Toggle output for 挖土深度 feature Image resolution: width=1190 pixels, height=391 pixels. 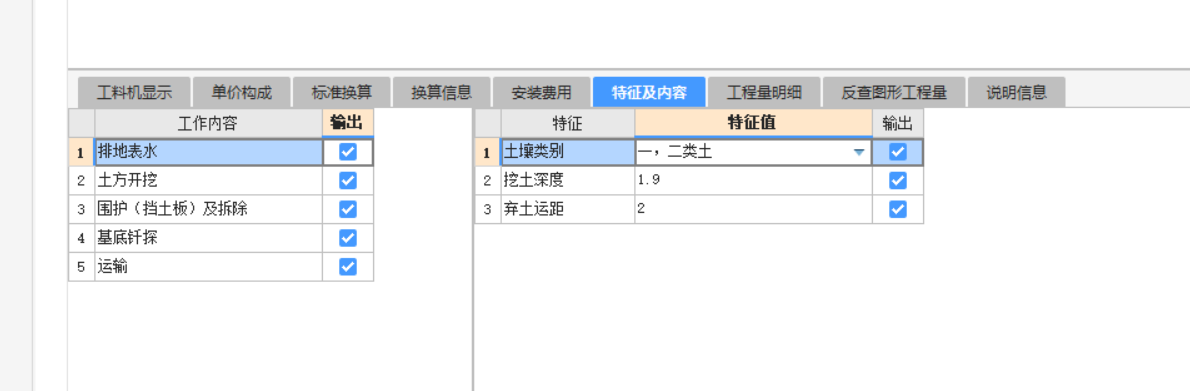click(x=898, y=181)
